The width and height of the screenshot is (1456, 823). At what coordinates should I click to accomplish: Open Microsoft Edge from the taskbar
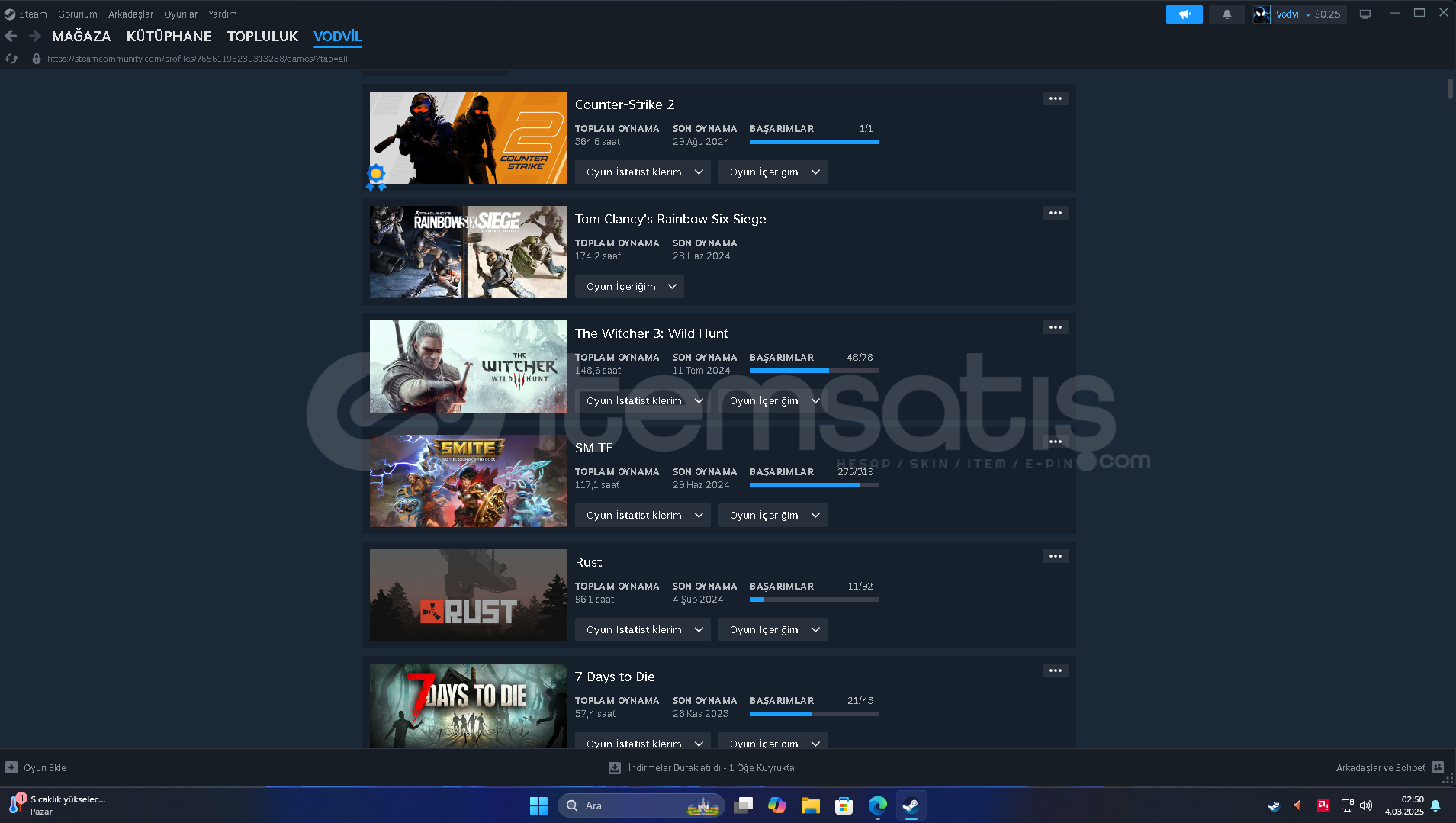[x=877, y=805]
